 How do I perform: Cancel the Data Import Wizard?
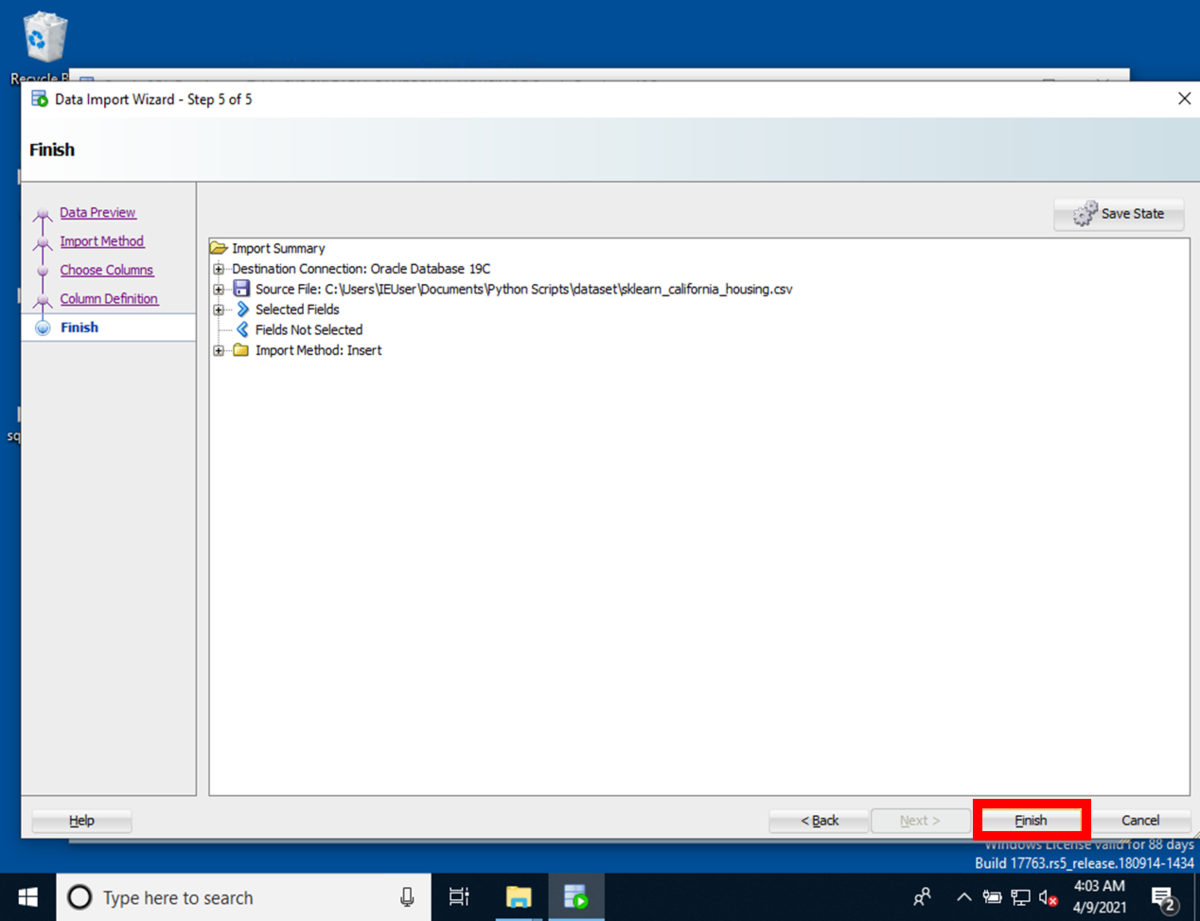pos(1140,820)
